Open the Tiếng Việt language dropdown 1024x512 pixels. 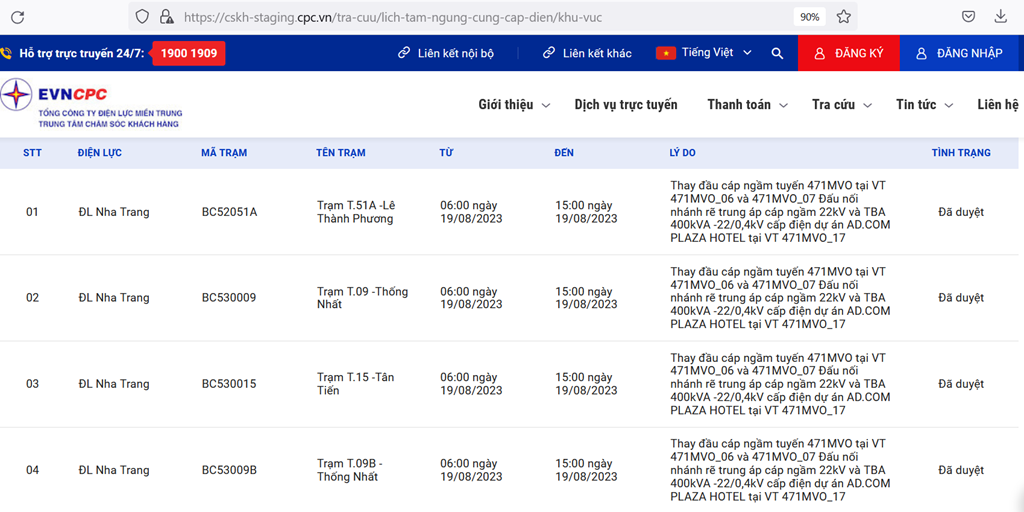(x=704, y=53)
